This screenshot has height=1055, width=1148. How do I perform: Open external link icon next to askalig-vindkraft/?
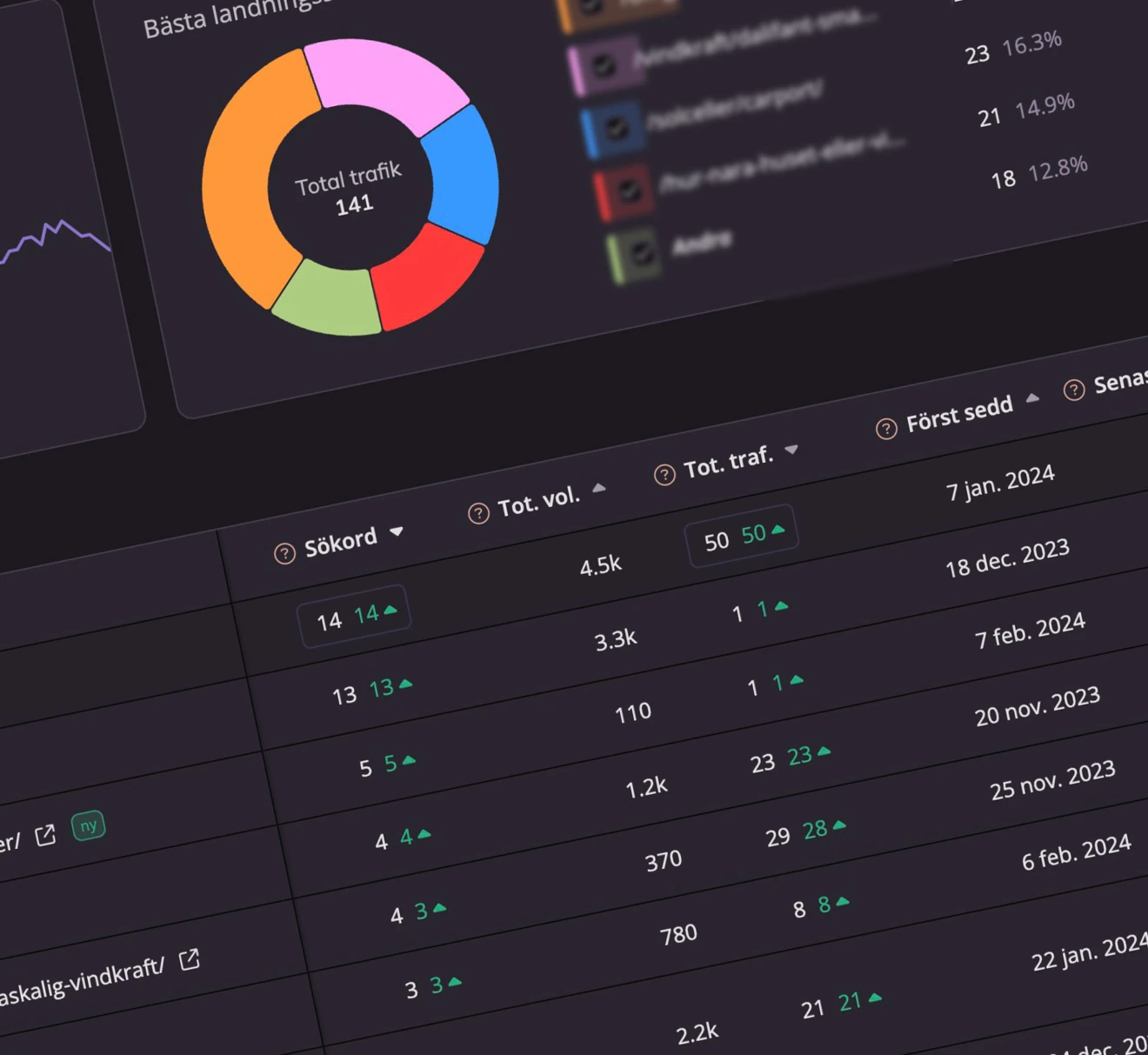tap(190, 959)
